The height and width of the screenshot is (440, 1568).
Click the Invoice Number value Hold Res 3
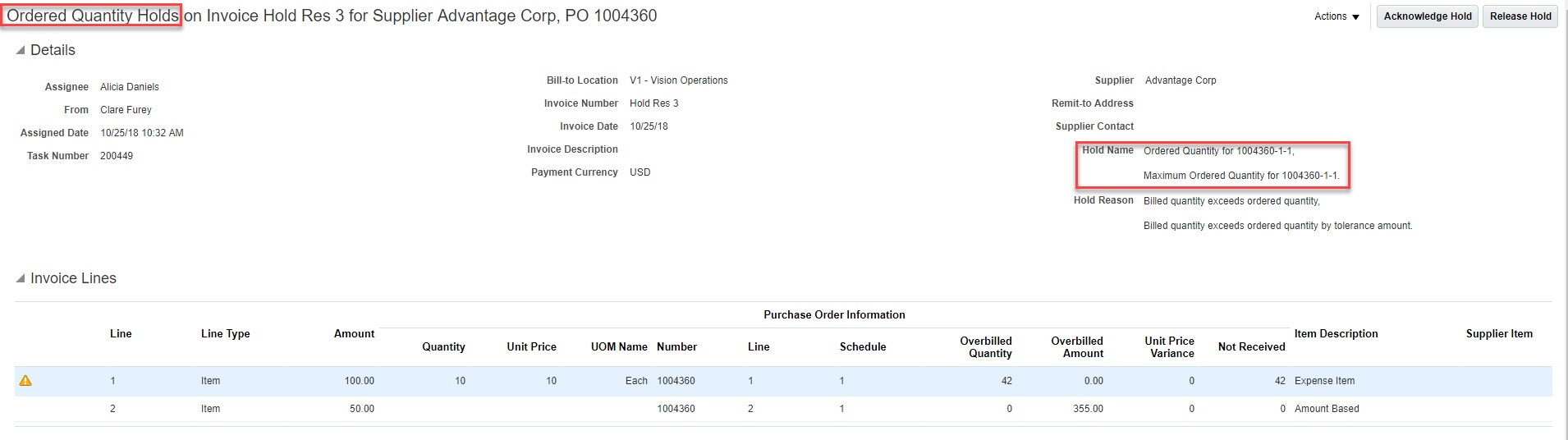(653, 103)
